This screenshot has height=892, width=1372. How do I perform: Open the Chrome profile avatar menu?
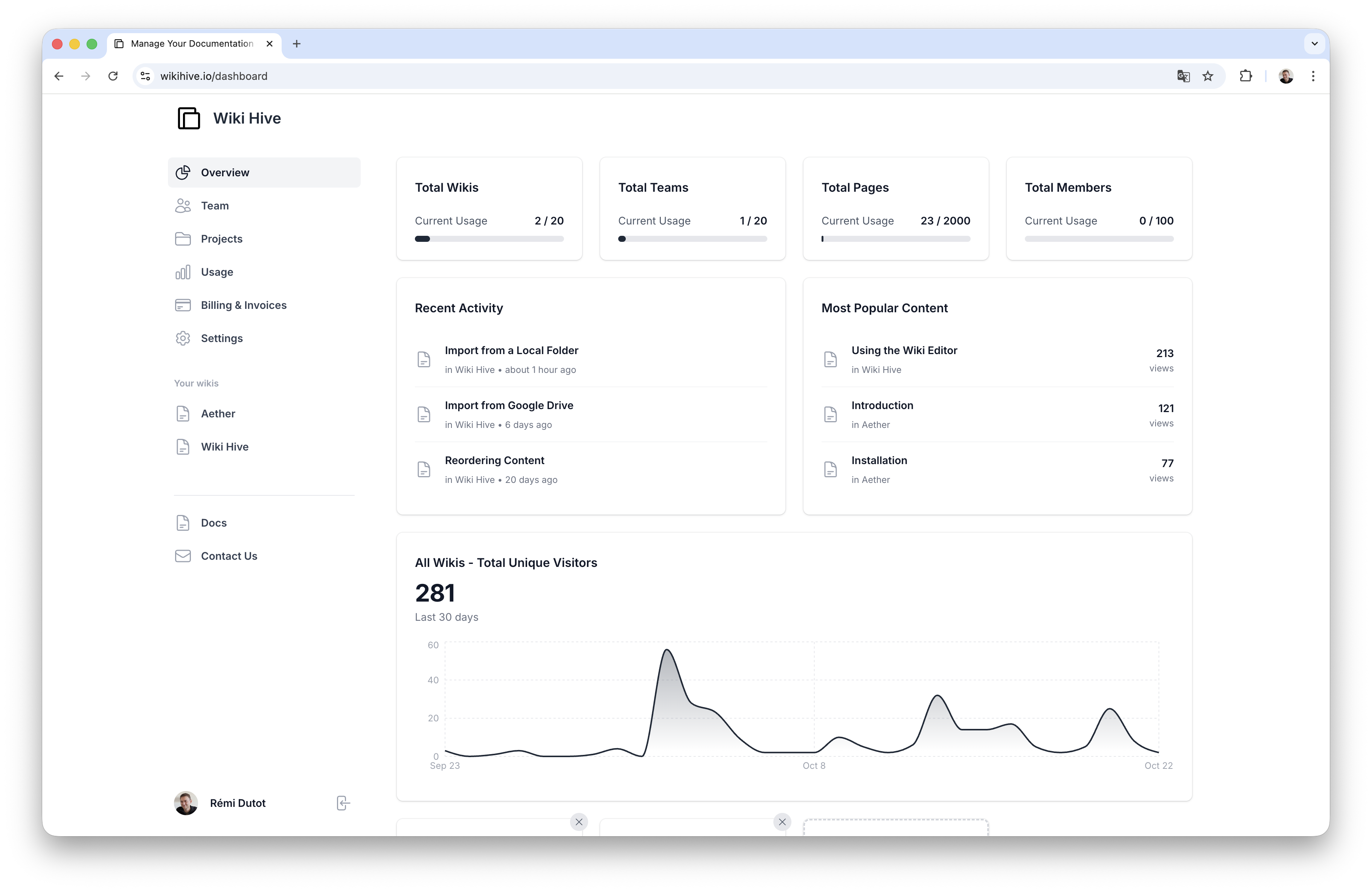[1285, 76]
